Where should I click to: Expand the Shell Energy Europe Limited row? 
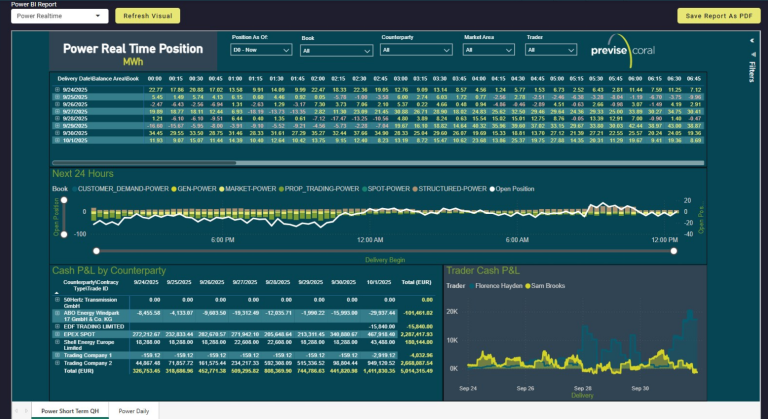pos(57,341)
